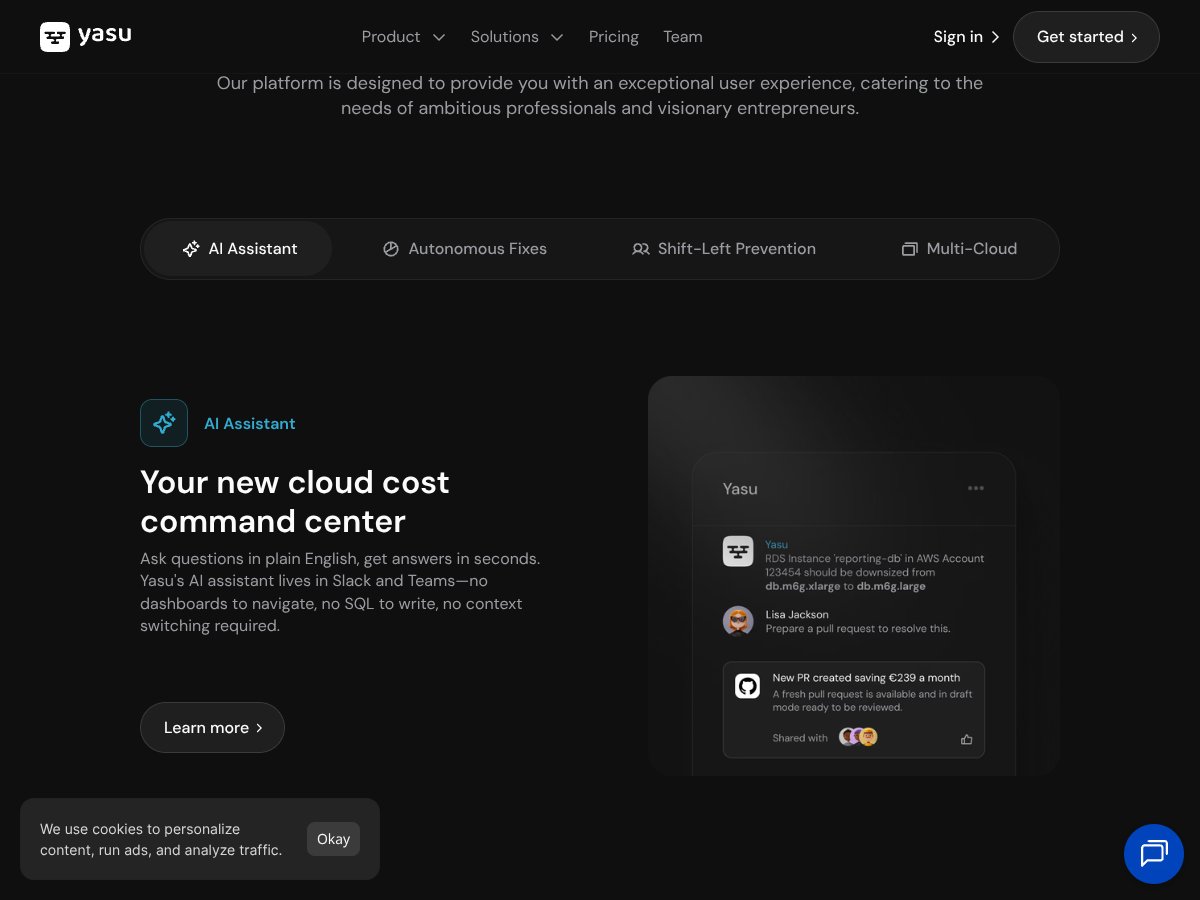The image size is (1200, 900).
Task: Click the Yasu bot avatar in chat
Action: click(738, 551)
